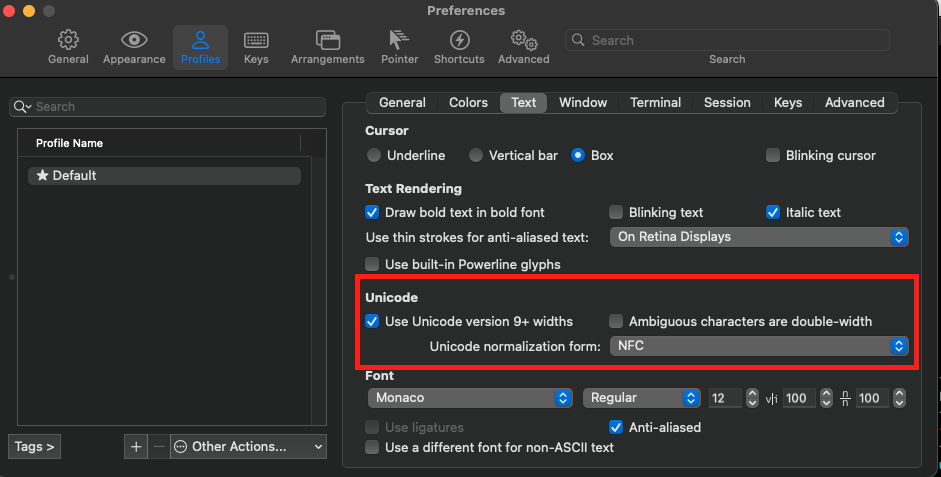Switch to the Session profile tab
The image size is (941, 477).
[727, 103]
